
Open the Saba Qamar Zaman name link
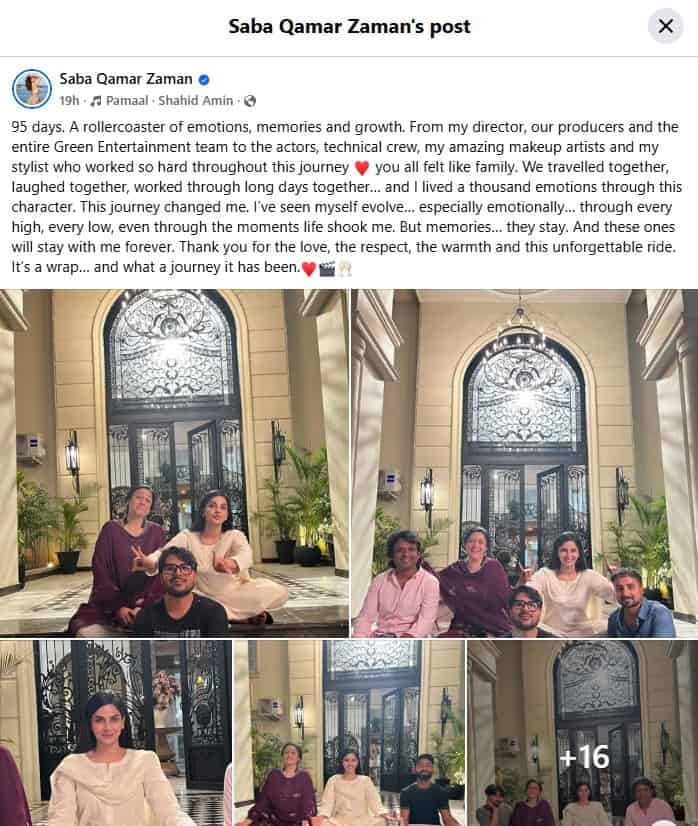click(125, 79)
